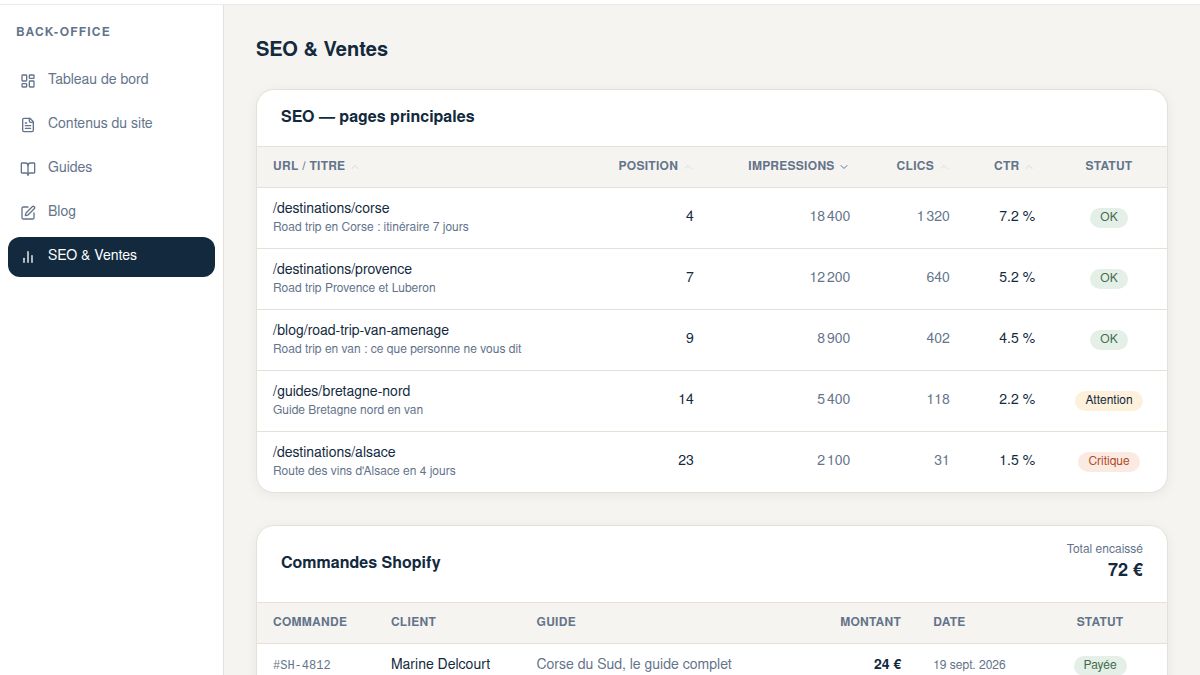Click title 'Road trip en Corse : itinéraire 7 jours'
The image size is (1200, 675).
(371, 227)
